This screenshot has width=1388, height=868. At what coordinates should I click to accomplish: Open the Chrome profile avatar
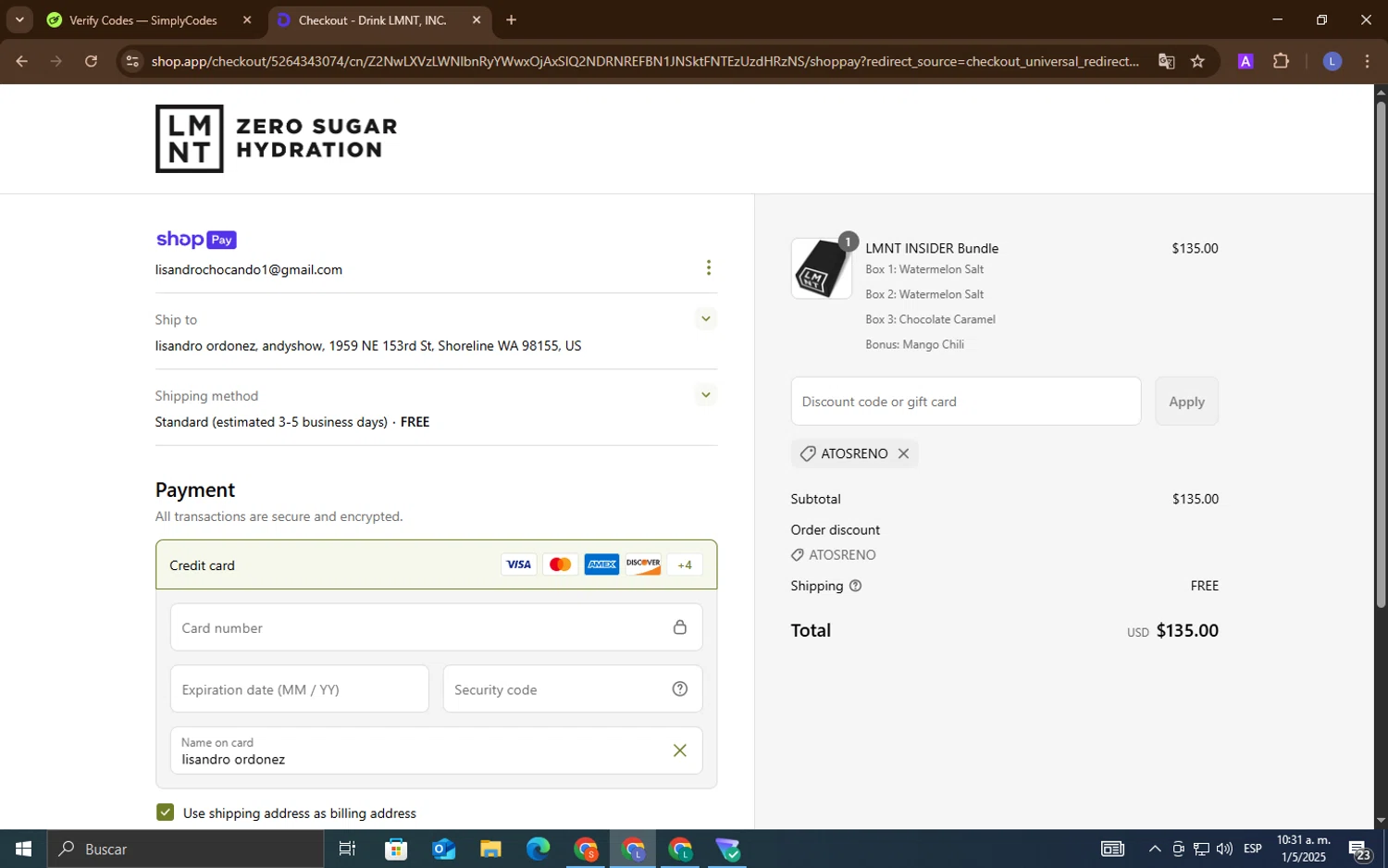[1332, 62]
